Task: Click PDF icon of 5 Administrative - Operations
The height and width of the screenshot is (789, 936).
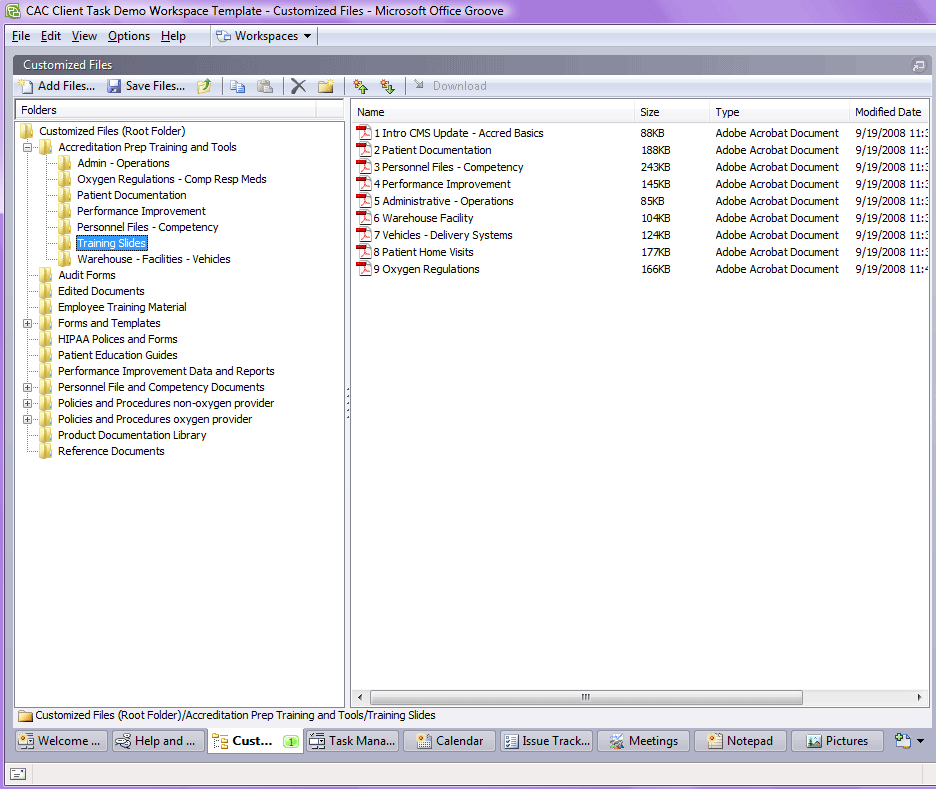Action: click(364, 201)
